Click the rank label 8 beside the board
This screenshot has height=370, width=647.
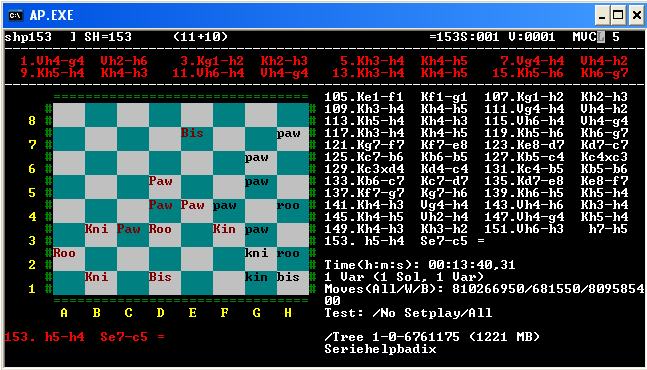click(x=32, y=121)
